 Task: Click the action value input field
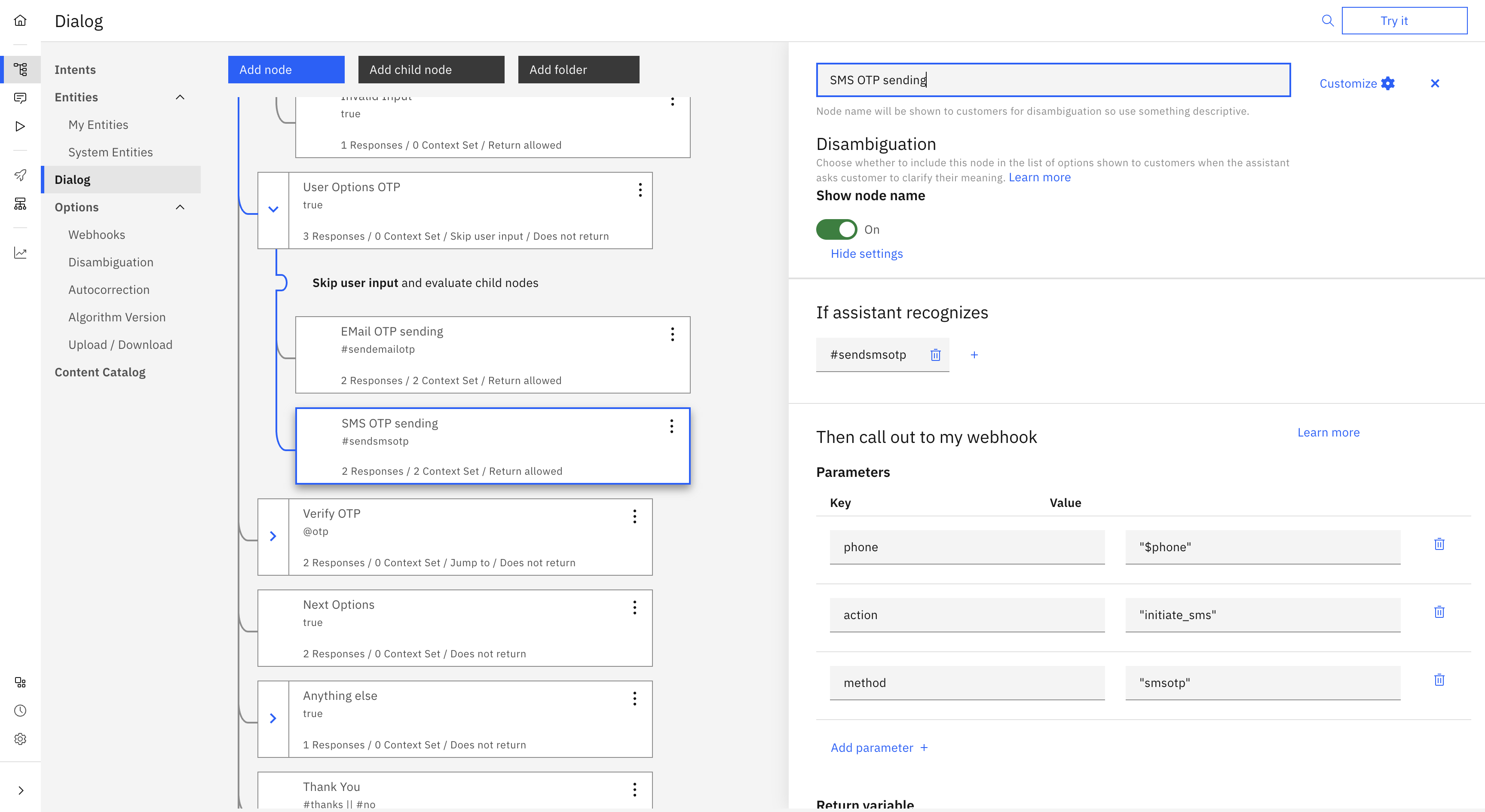(x=1262, y=615)
